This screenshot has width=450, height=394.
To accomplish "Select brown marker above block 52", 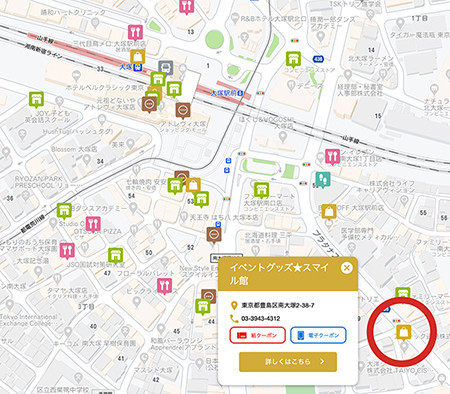I will (214, 235).
